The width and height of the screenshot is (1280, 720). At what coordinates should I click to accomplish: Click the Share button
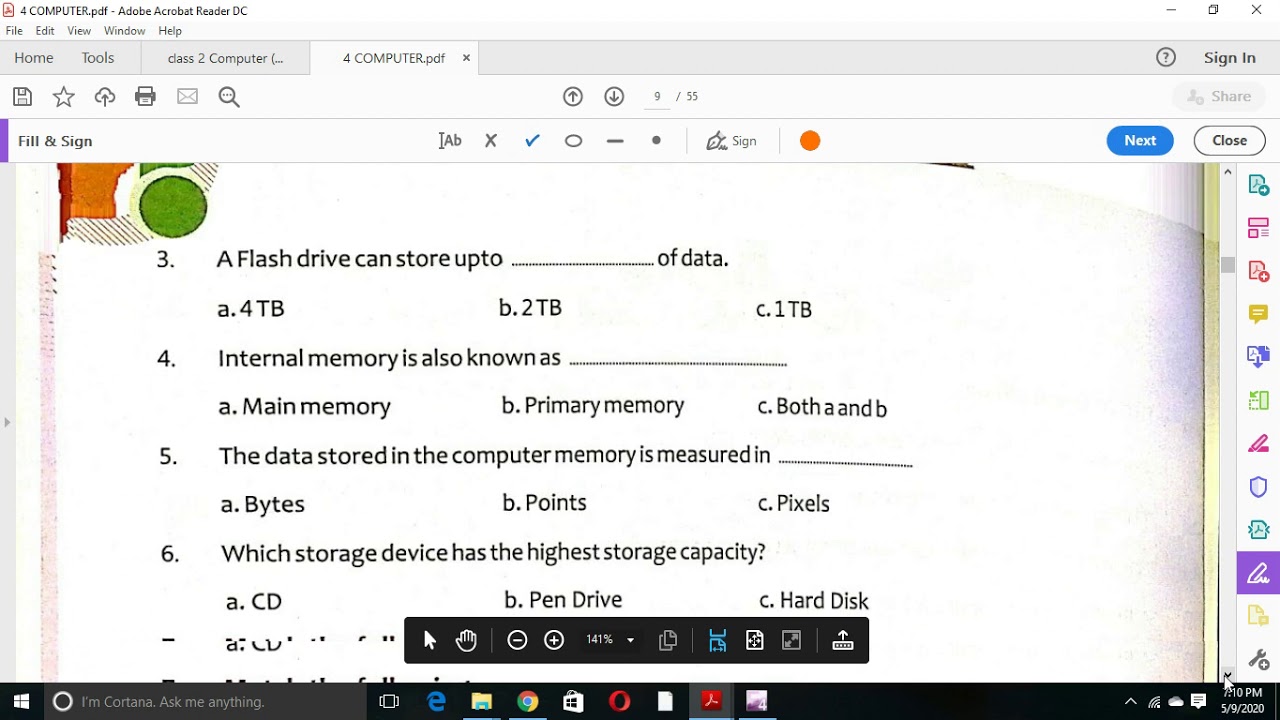pos(1219,96)
